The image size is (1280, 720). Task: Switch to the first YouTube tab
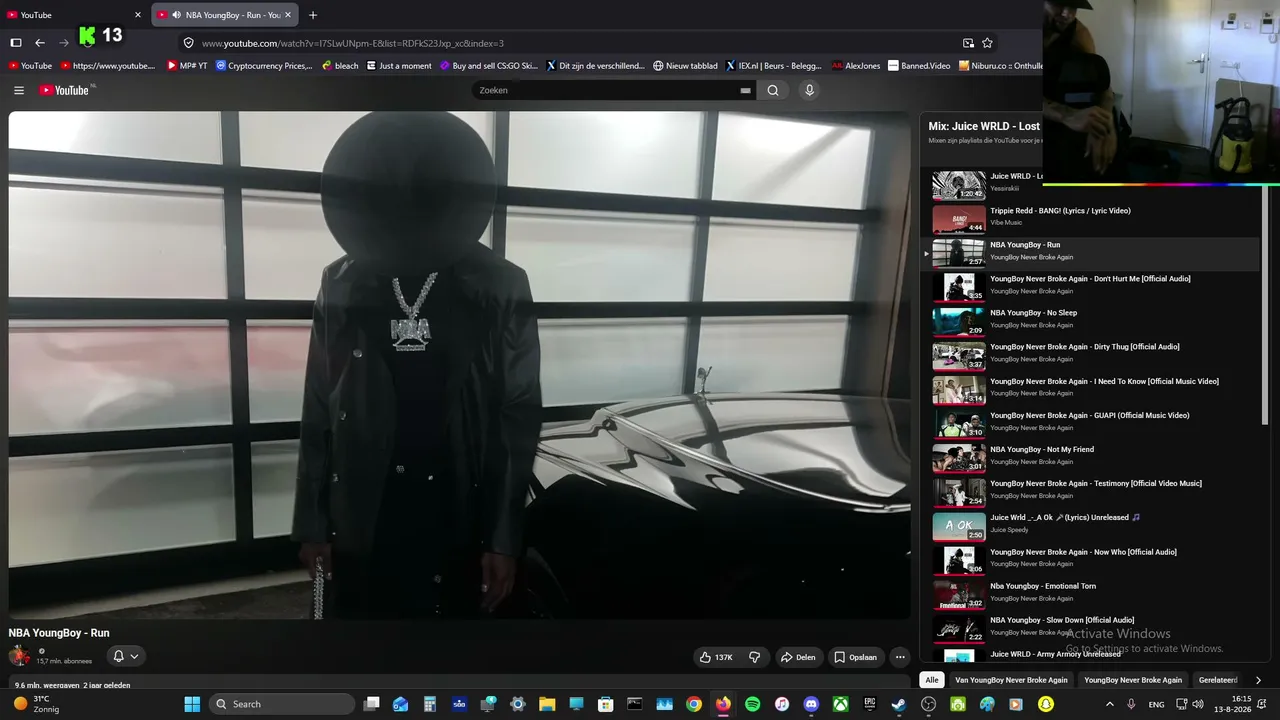75,15
